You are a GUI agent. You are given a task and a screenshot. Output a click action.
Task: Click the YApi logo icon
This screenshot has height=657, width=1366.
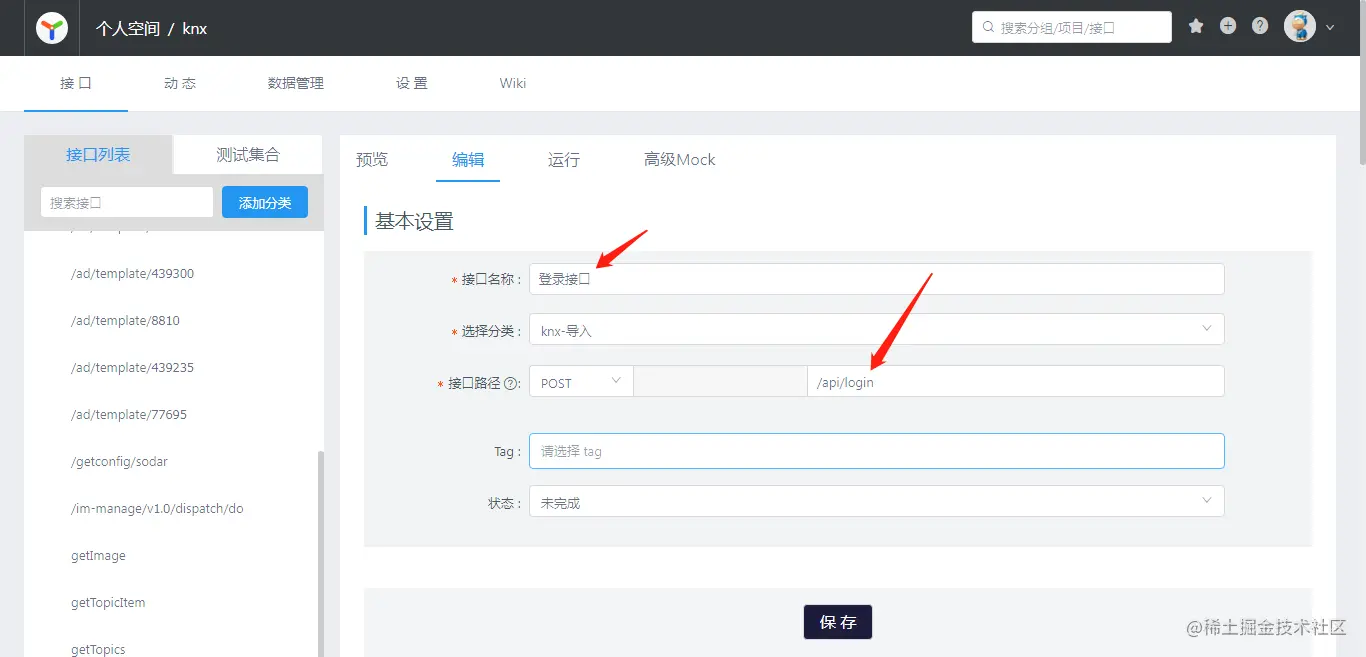click(x=52, y=28)
